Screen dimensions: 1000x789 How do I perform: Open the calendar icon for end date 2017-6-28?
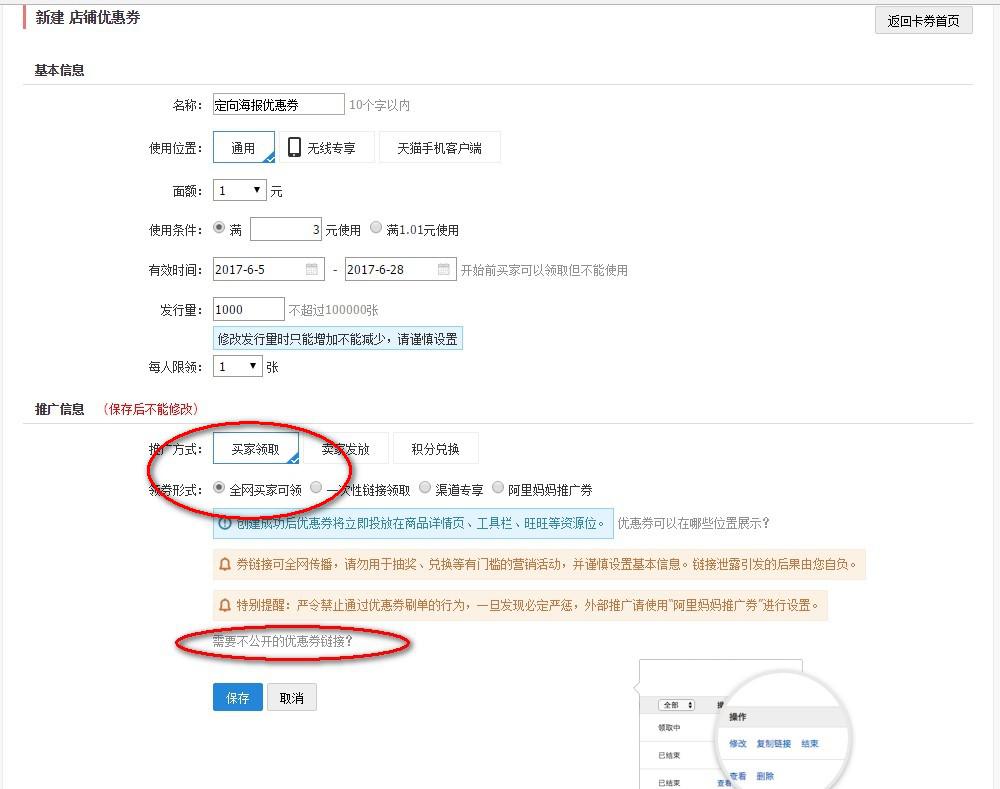[x=444, y=268]
